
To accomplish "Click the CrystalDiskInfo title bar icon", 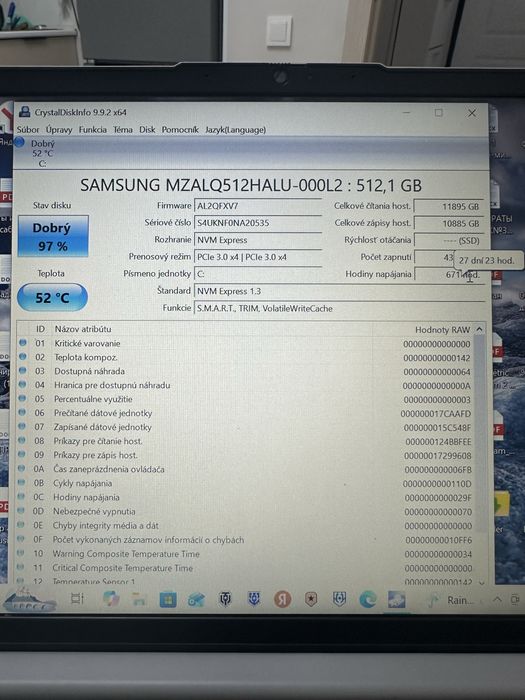I will (x=25, y=112).
